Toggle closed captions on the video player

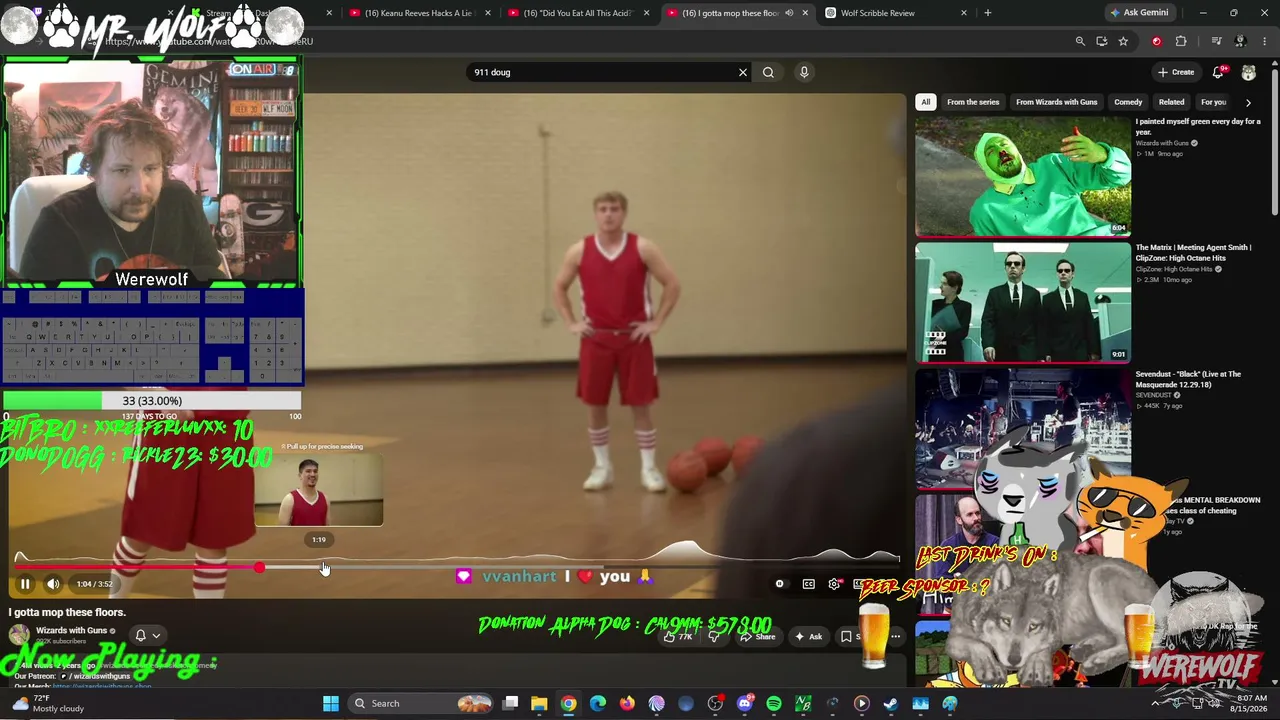click(808, 584)
